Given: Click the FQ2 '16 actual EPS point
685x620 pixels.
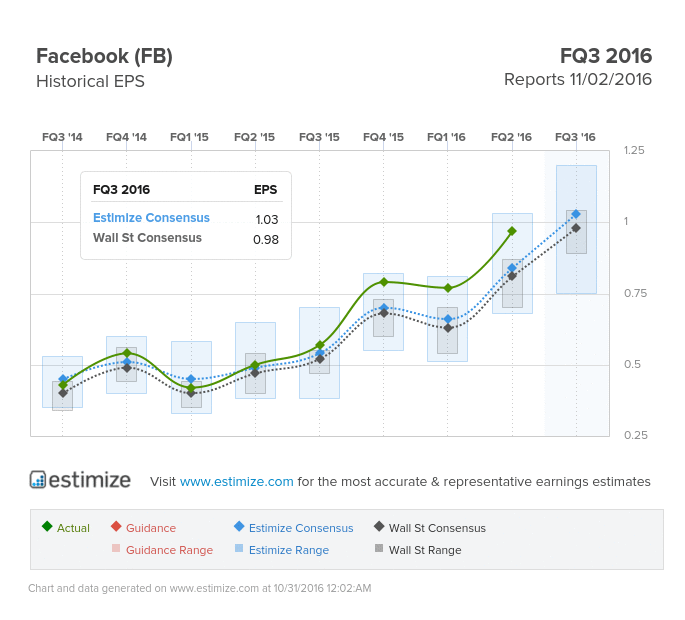Looking at the screenshot, I should [512, 231].
